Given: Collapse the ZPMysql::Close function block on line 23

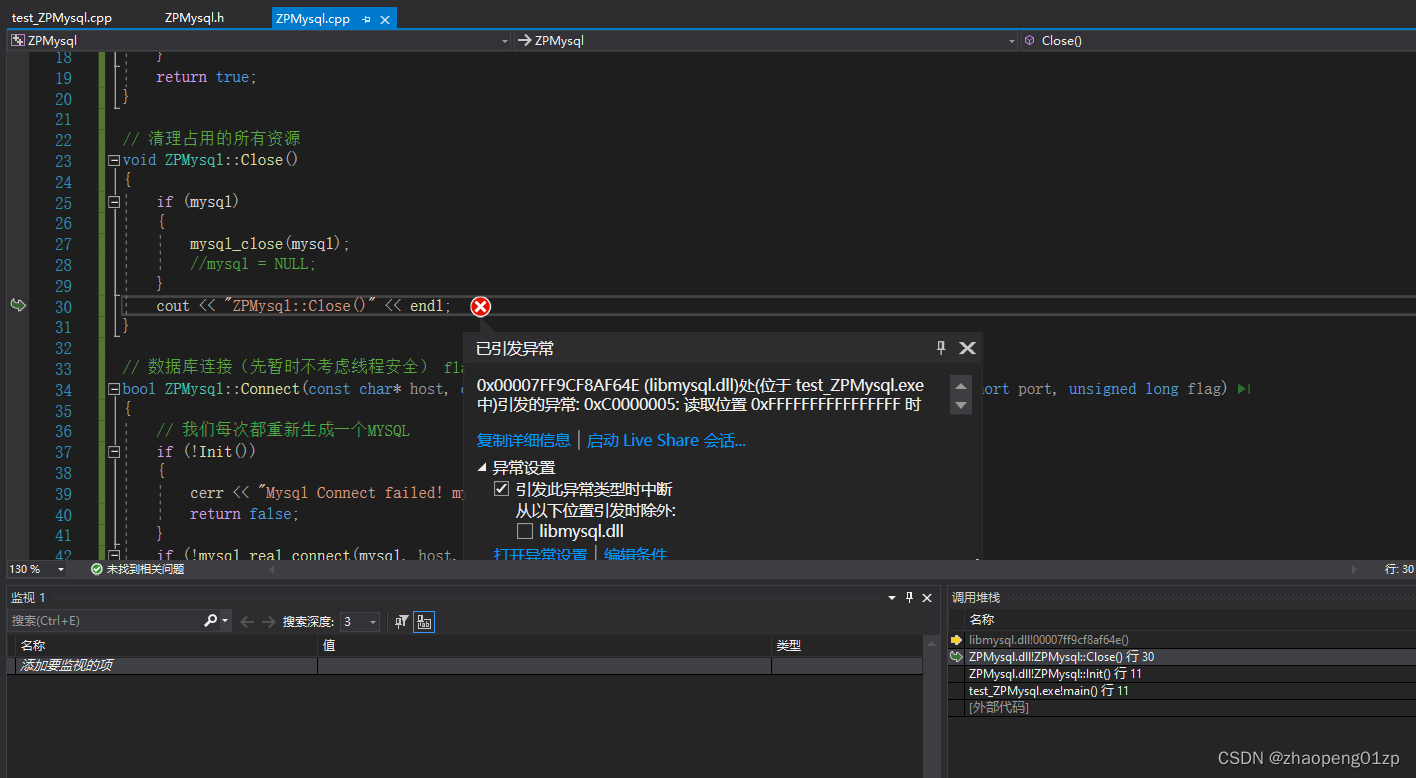Looking at the screenshot, I should pos(113,160).
